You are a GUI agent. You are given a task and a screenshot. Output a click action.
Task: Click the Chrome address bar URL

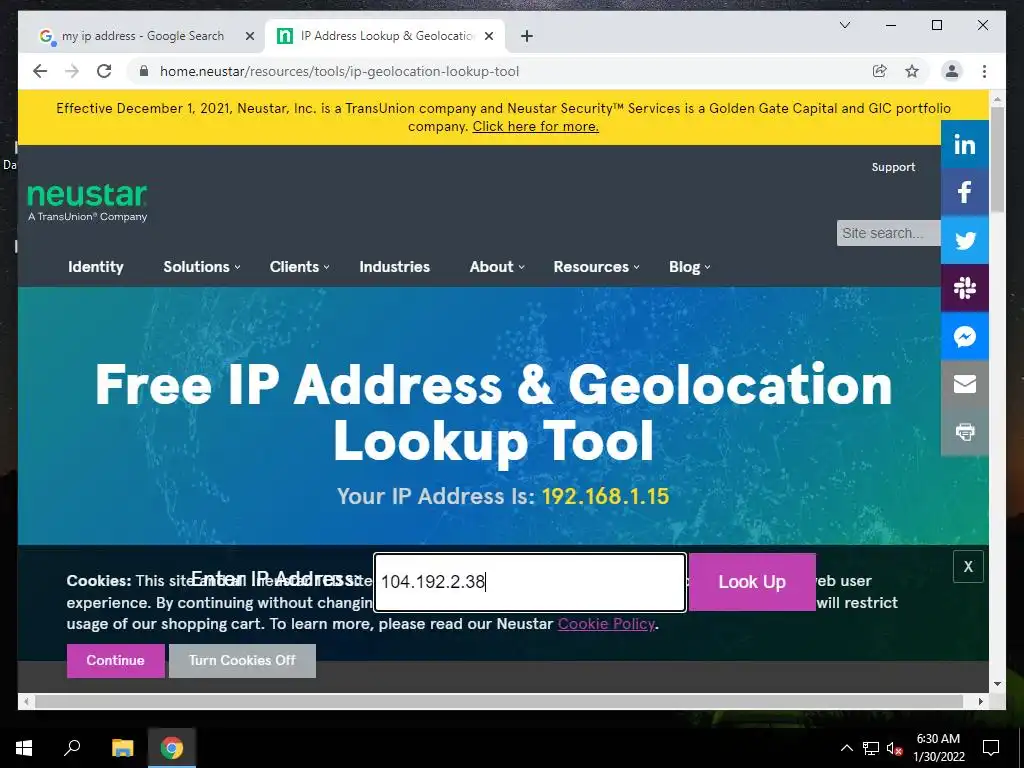coord(339,71)
